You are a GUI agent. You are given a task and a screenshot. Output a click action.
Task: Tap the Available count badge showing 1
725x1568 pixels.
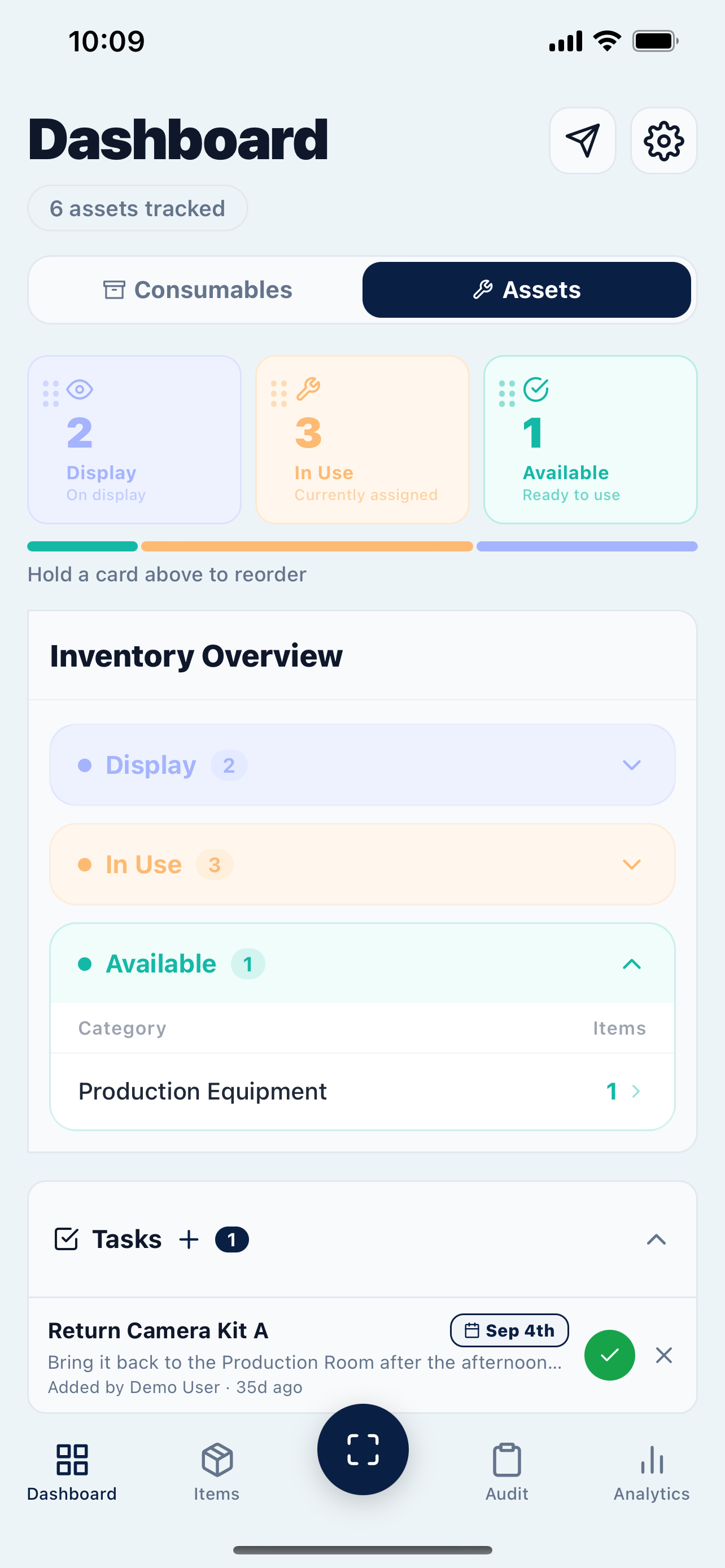248,964
